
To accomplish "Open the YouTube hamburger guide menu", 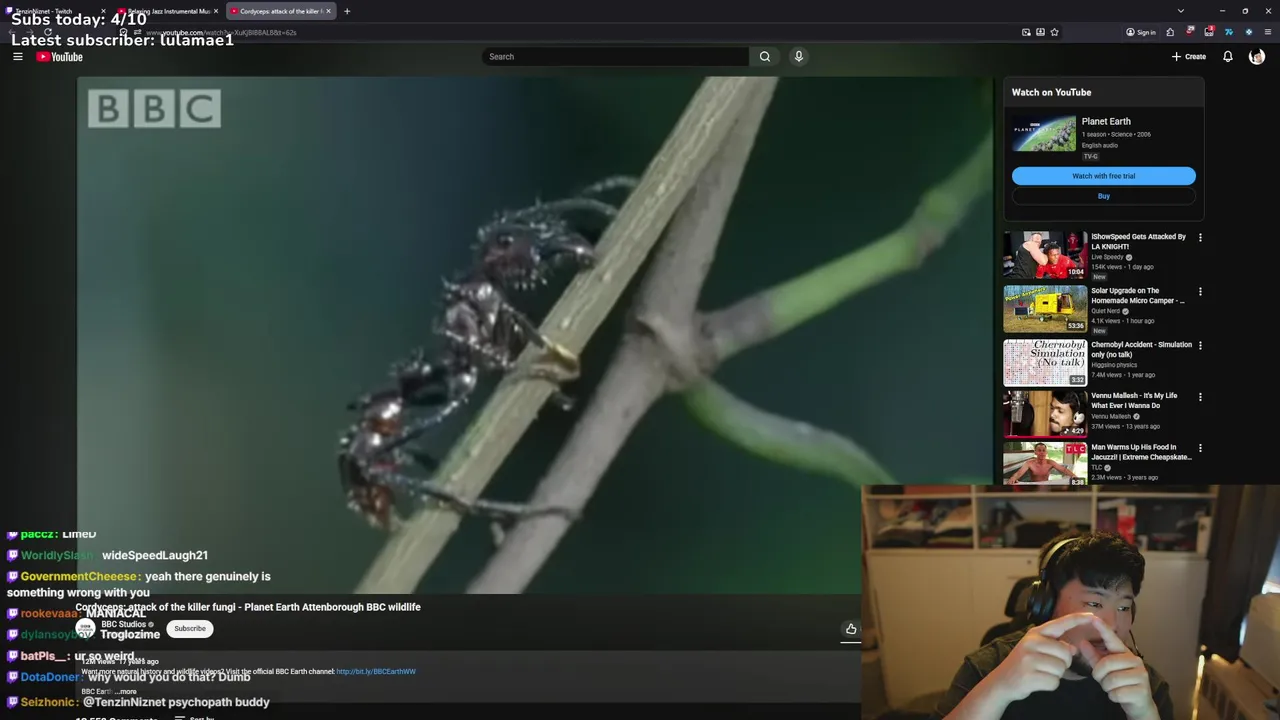I will pyautogui.click(x=17, y=57).
